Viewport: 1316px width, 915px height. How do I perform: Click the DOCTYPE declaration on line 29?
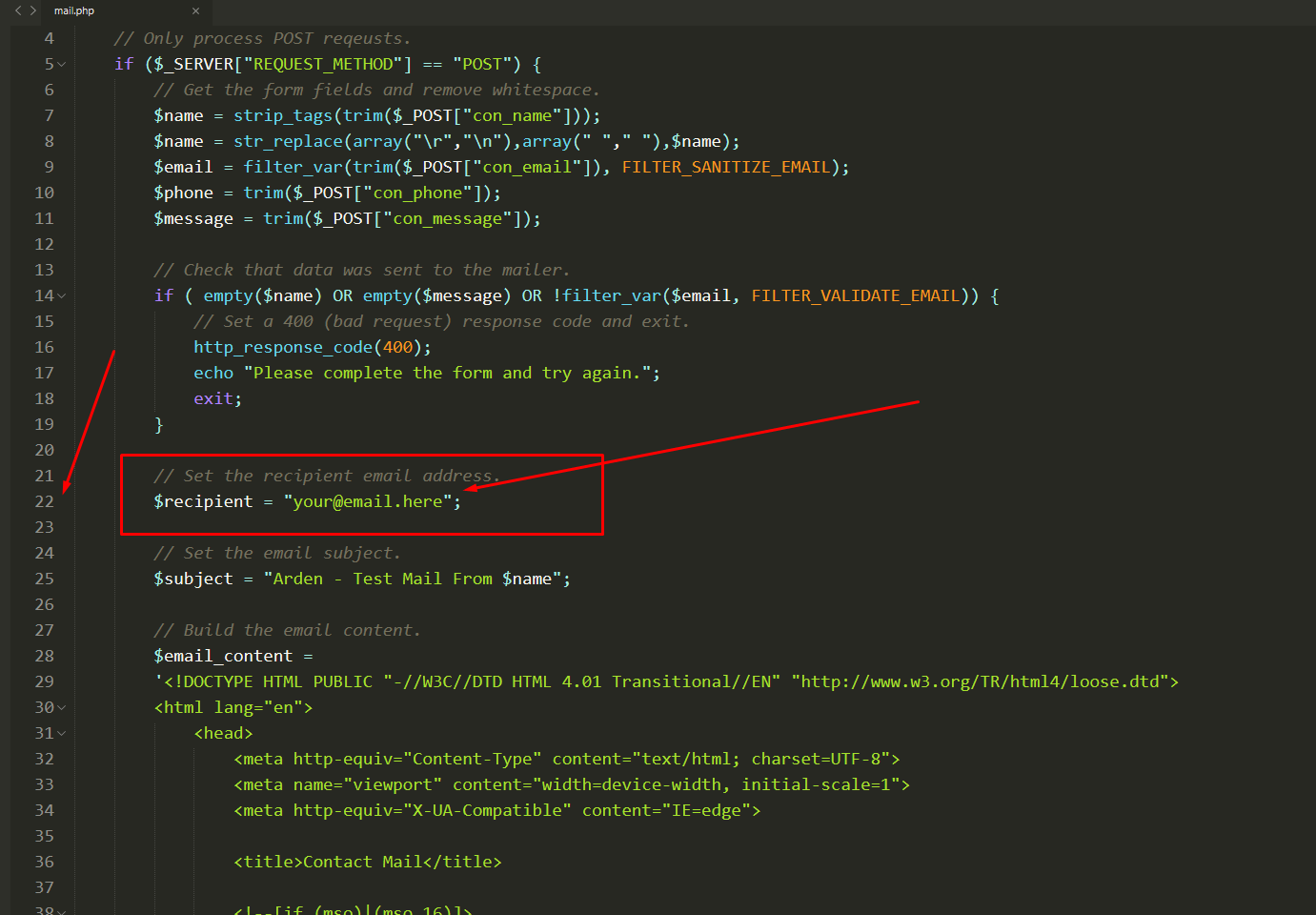pos(667,681)
